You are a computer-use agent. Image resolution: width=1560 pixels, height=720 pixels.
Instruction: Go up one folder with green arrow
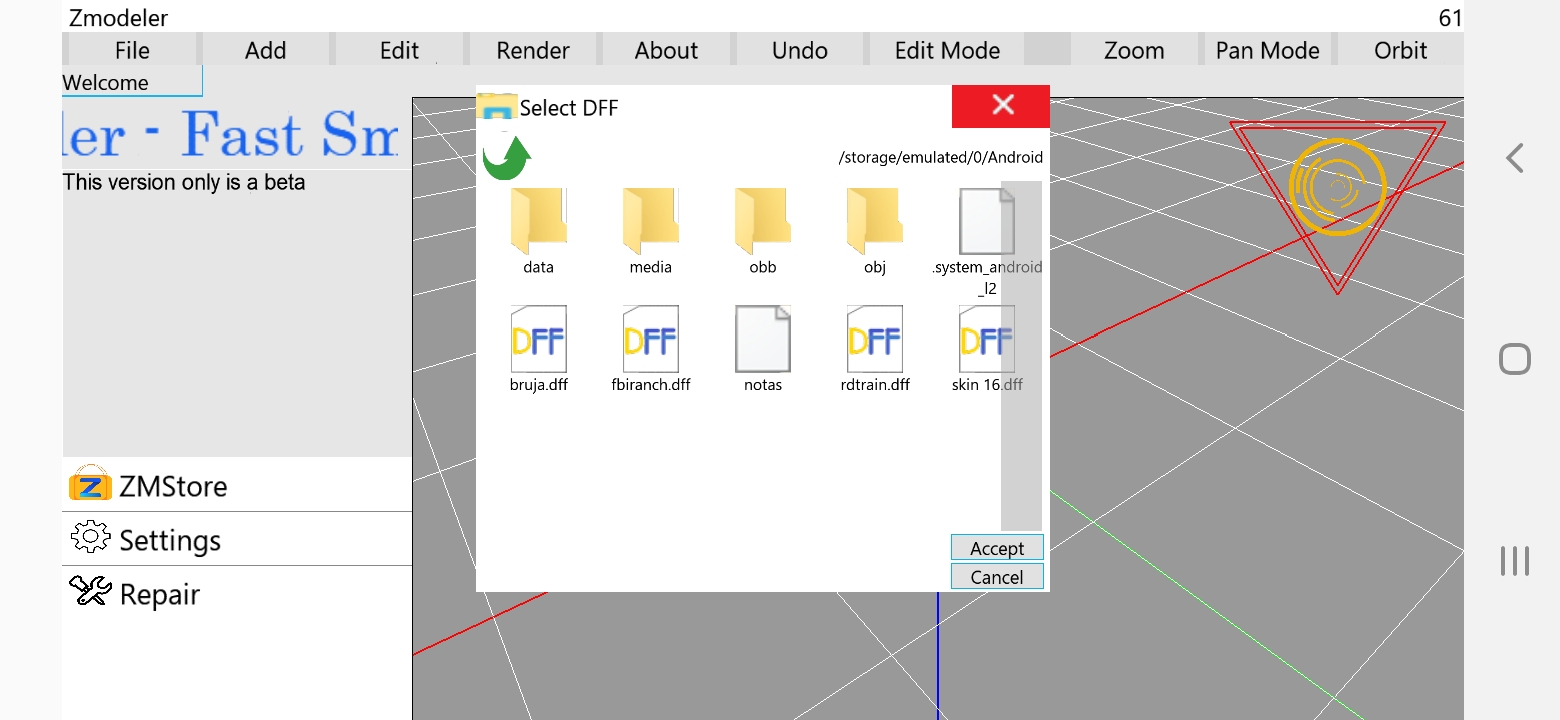507,158
